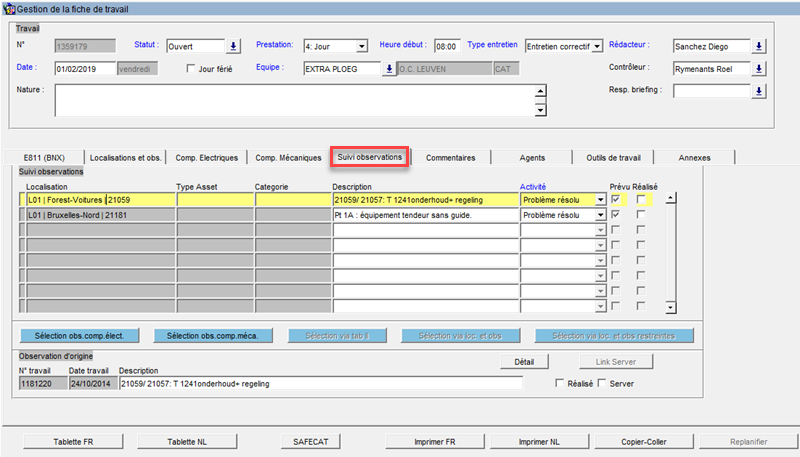Tick the Réalisé checkbox under Observation d'origine
This screenshot has height=457, width=800.
pos(560,383)
